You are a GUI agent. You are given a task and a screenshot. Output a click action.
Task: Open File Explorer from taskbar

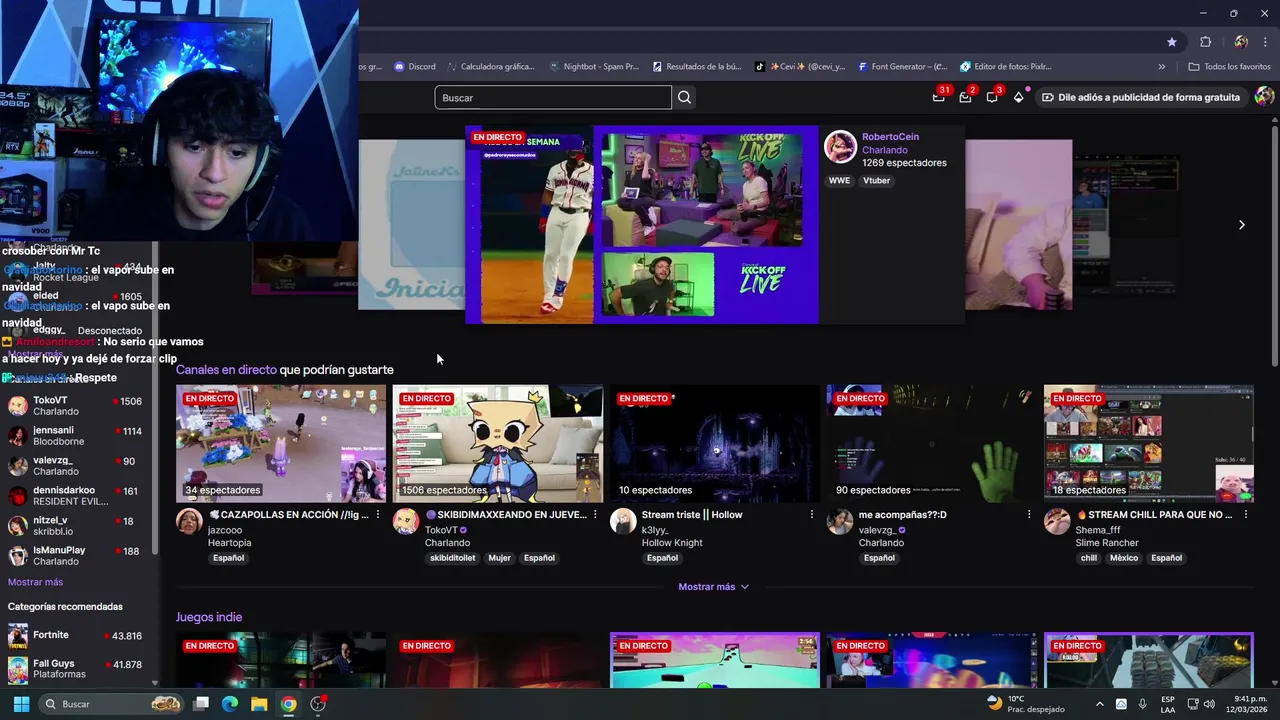pyautogui.click(x=259, y=704)
